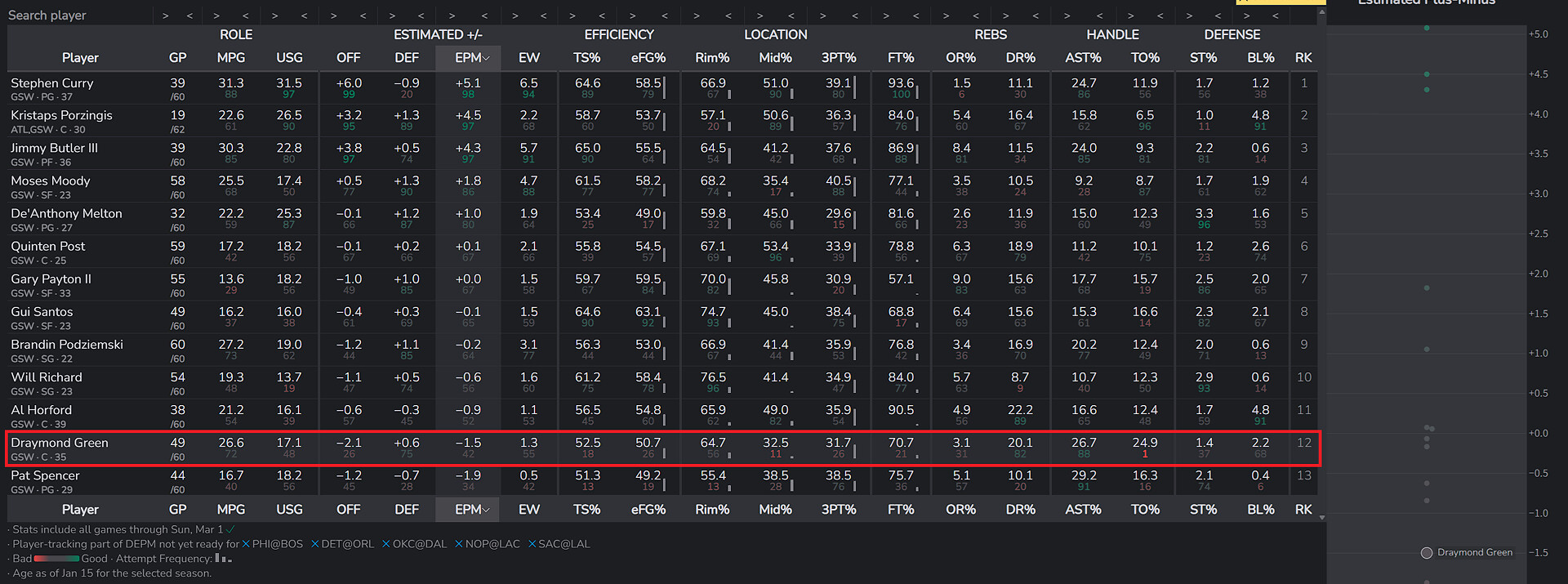Open the EPM sort chevron in bottom footer

coord(486,510)
